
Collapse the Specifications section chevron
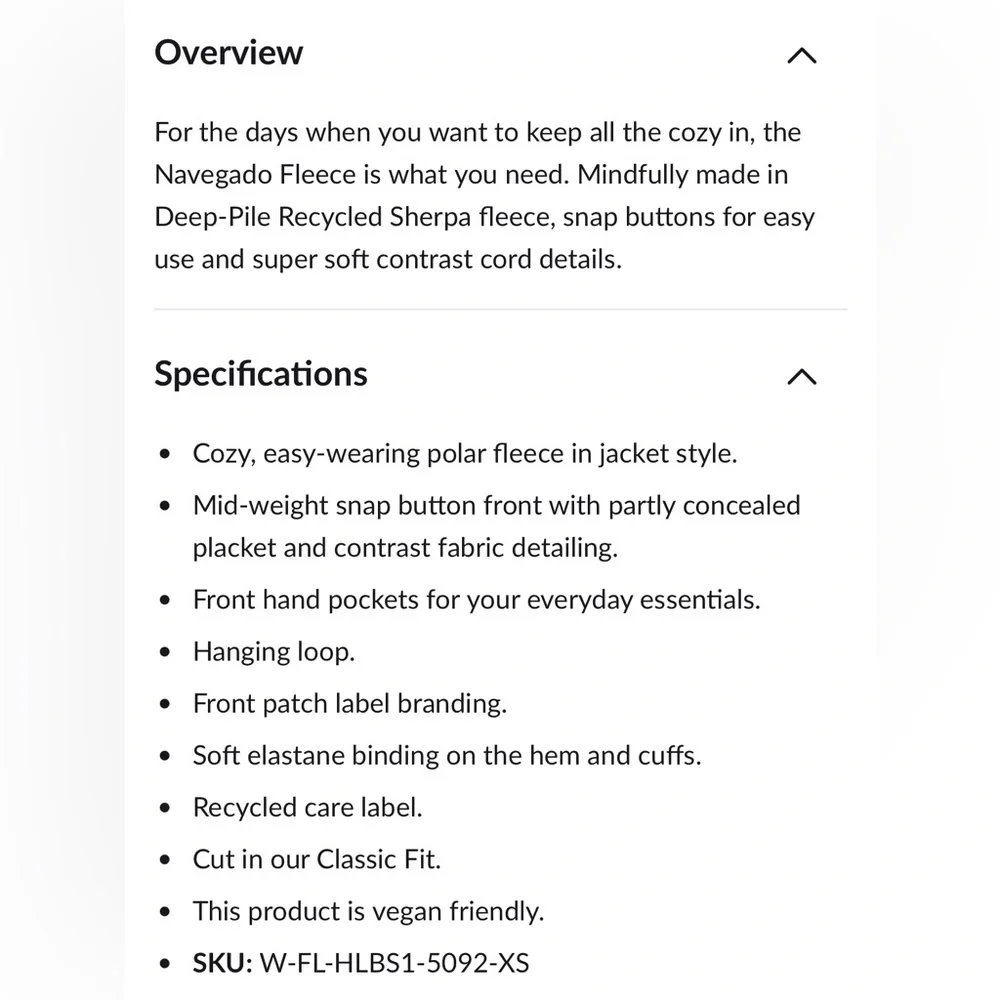click(x=802, y=377)
